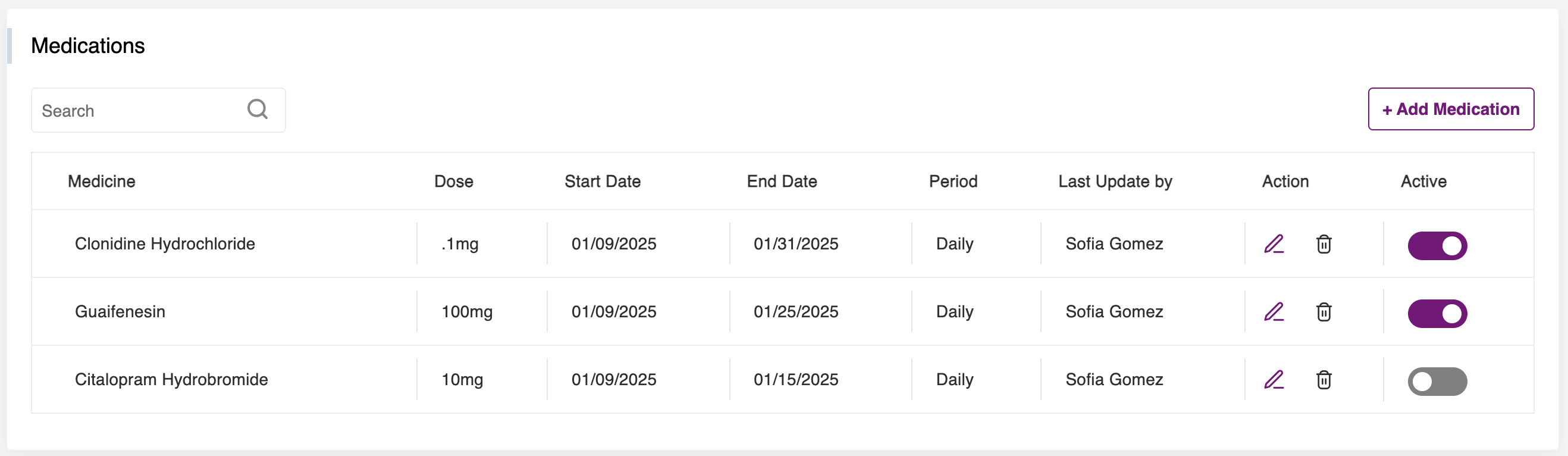Select the Guaifenesin medicine name

click(x=120, y=312)
